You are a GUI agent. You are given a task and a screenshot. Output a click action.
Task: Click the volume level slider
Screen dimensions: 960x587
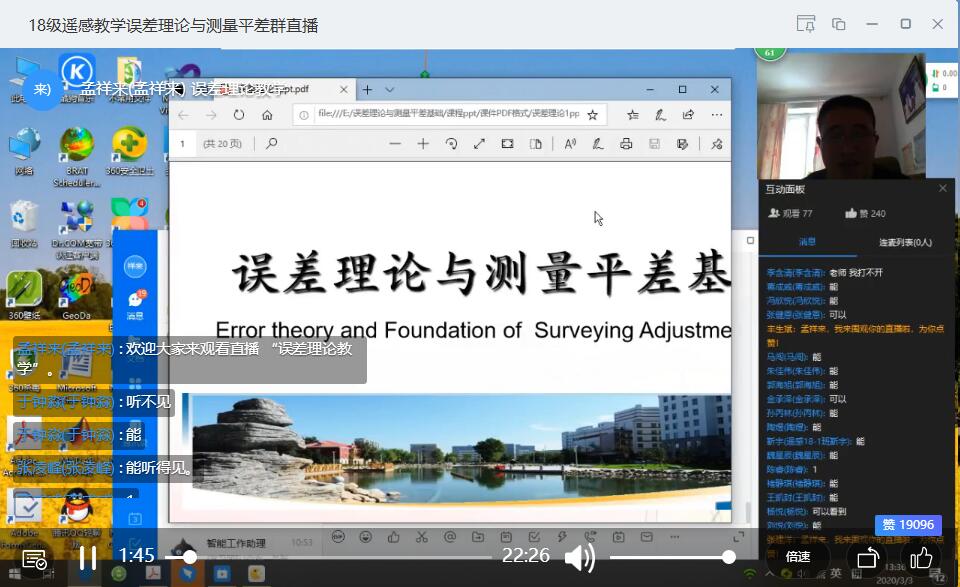tap(670, 557)
